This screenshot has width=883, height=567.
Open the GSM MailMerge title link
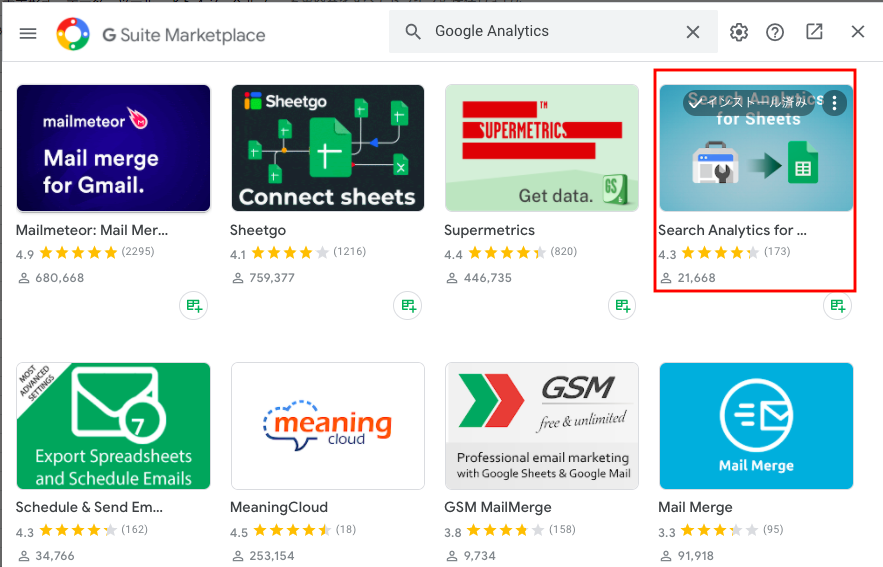[x=498, y=507]
